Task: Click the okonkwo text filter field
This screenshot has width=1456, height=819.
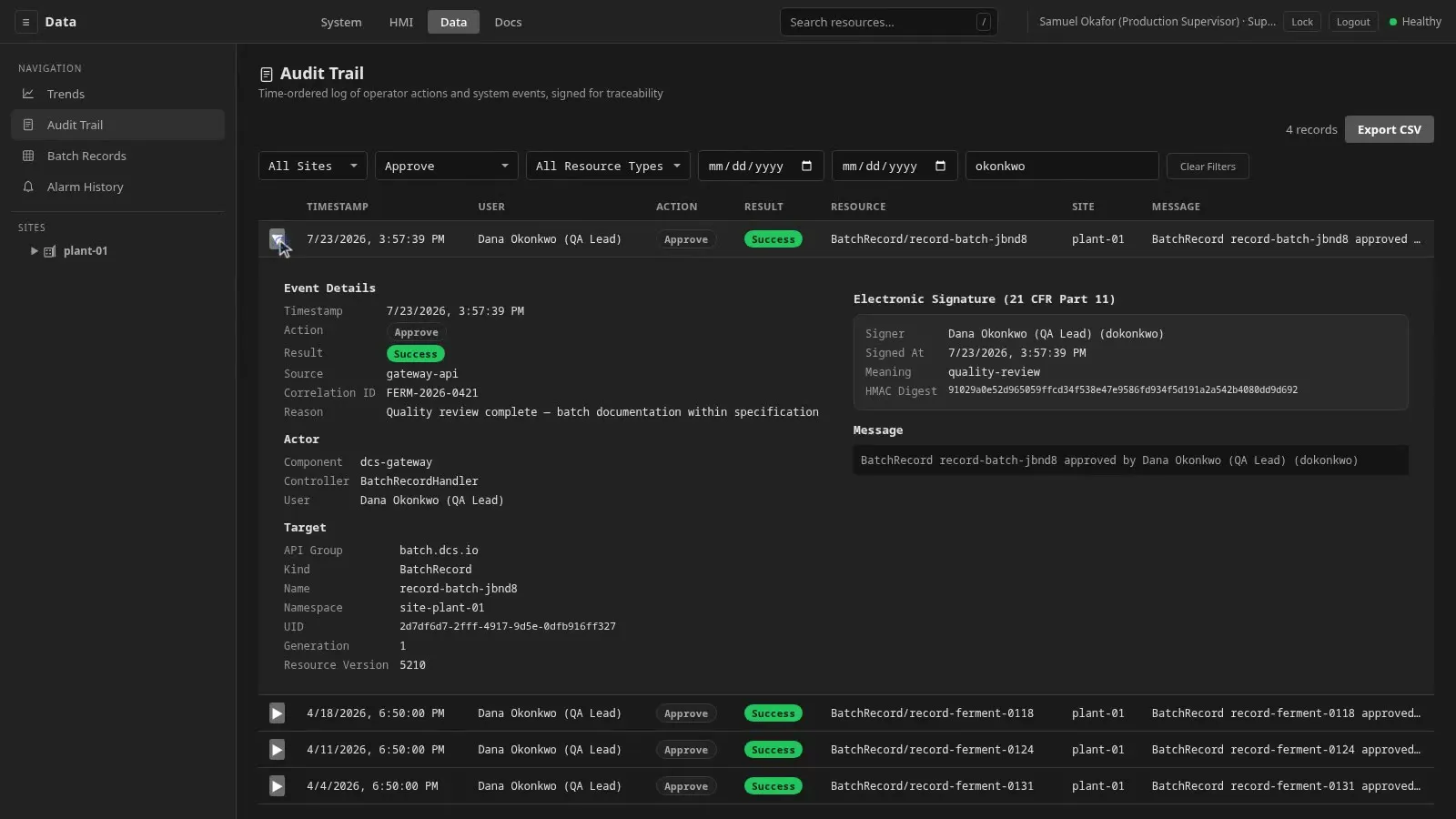Action: (1062, 166)
